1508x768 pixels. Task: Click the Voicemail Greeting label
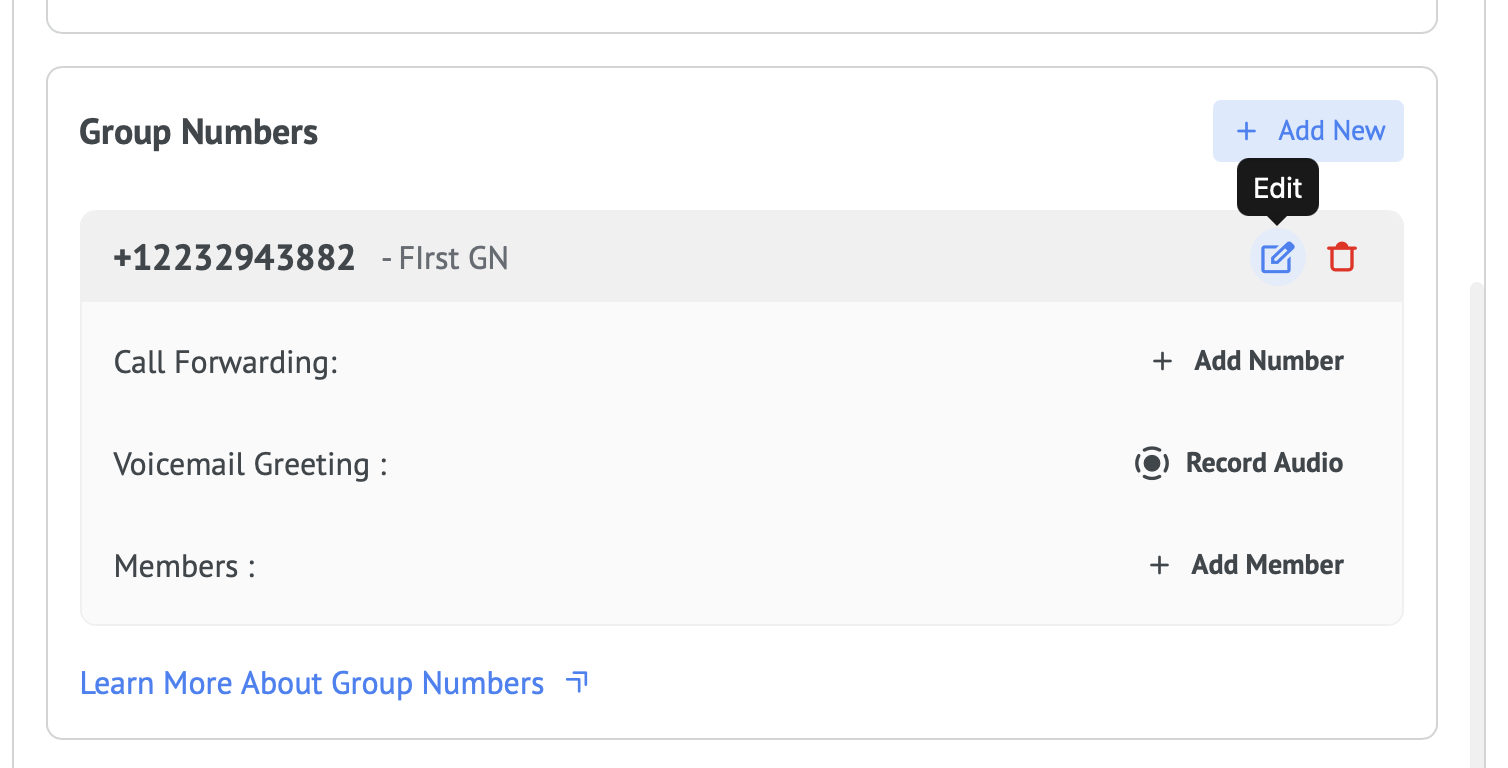pos(250,464)
